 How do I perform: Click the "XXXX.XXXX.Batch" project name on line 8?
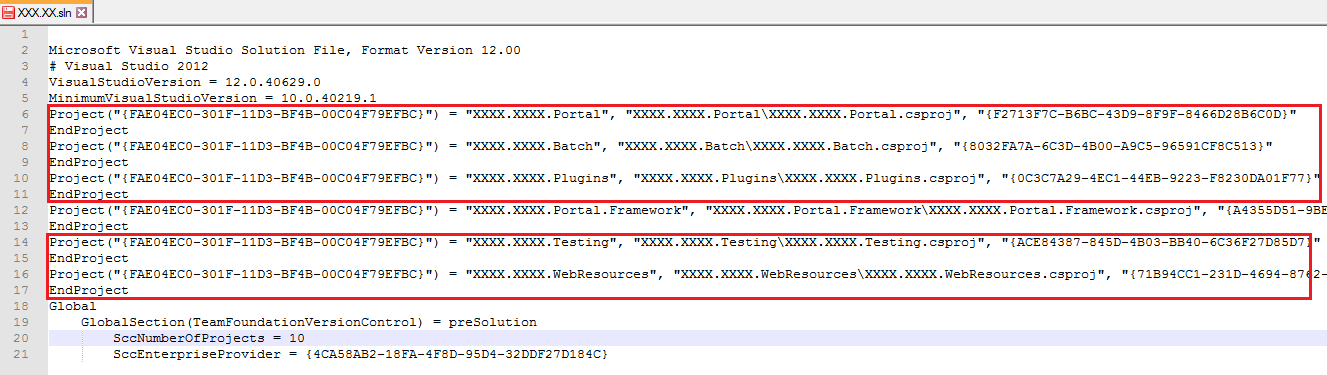click(533, 146)
